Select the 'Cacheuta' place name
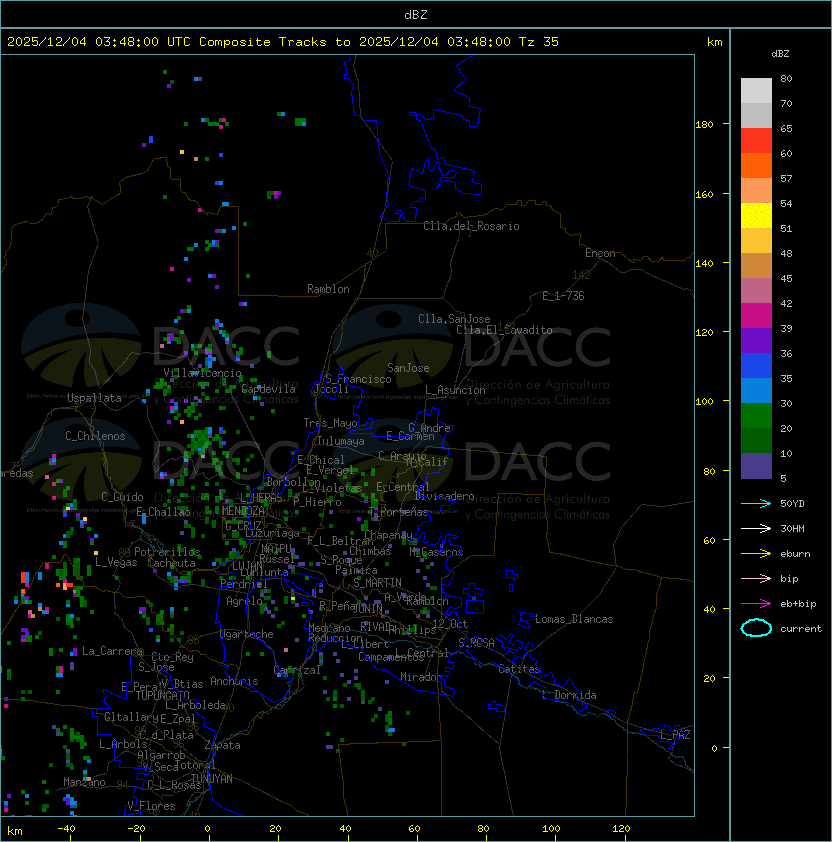Image resolution: width=832 pixels, height=842 pixels. click(x=171, y=563)
